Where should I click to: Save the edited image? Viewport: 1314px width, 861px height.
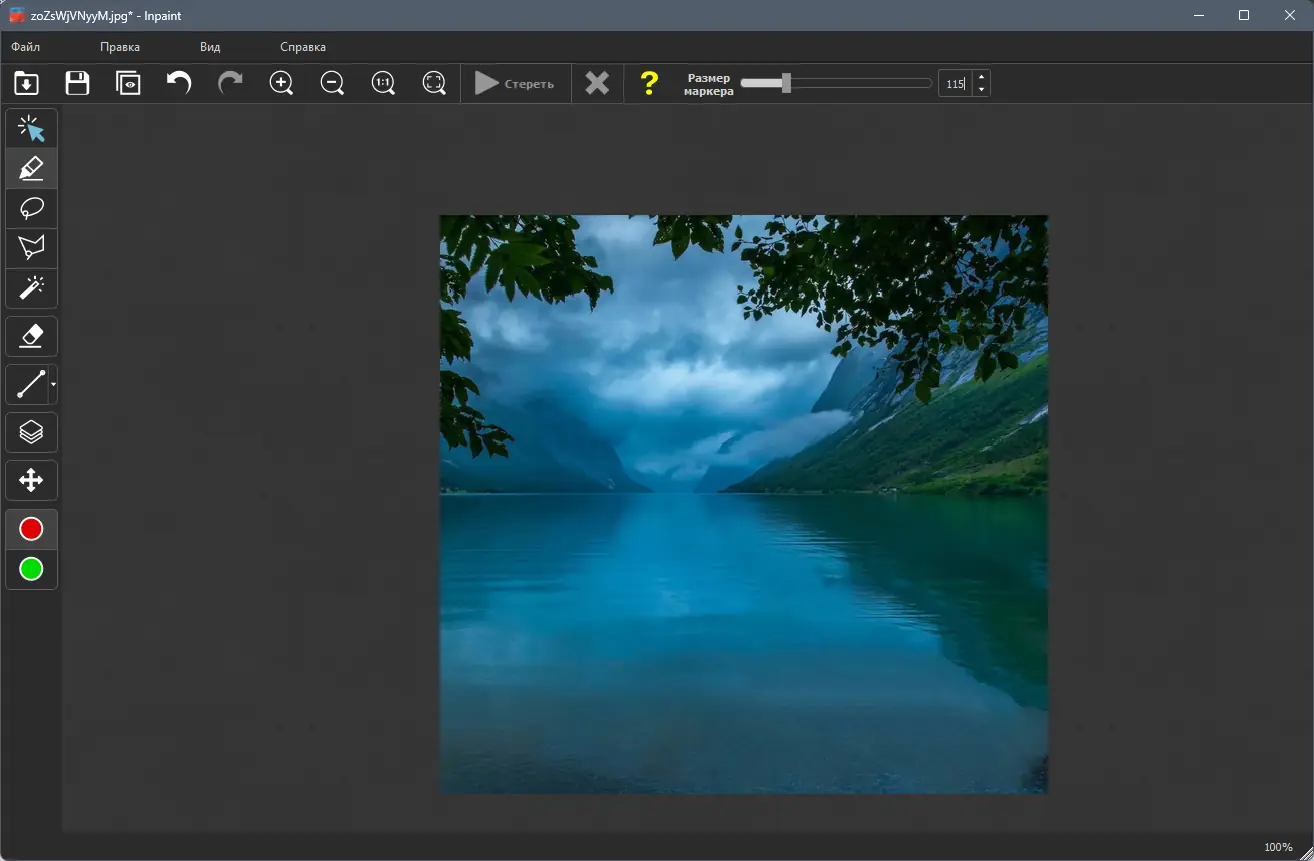(76, 83)
